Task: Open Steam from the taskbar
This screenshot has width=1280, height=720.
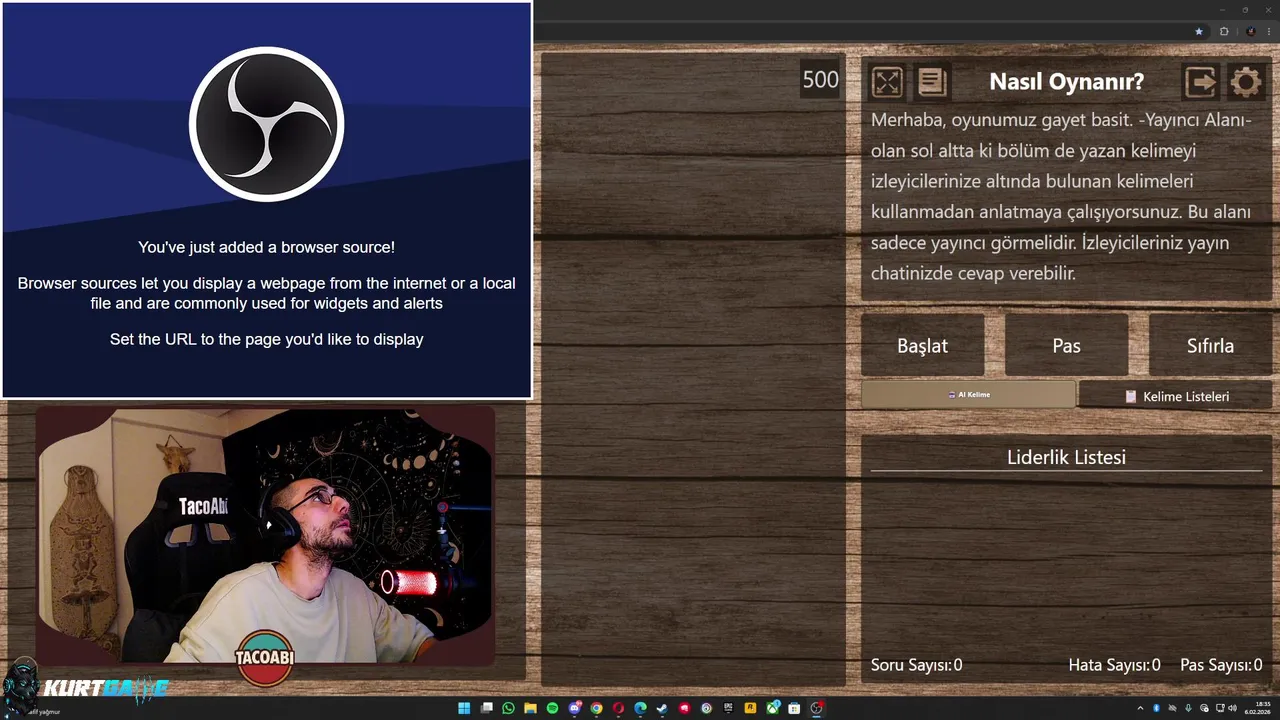Action: (x=662, y=708)
